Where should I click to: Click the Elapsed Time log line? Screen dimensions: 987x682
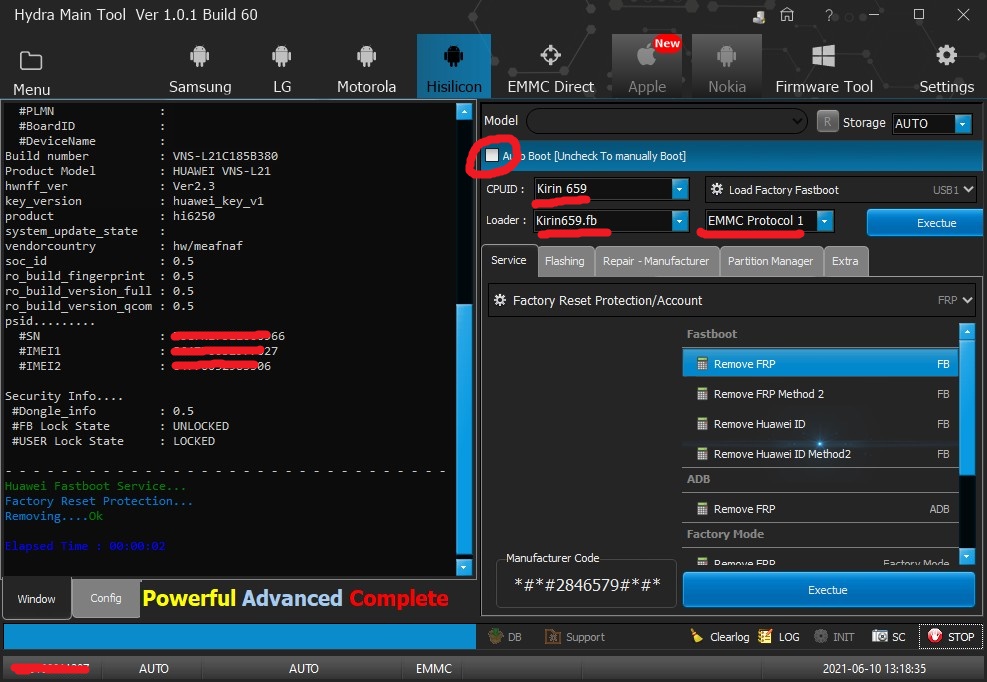click(85, 546)
